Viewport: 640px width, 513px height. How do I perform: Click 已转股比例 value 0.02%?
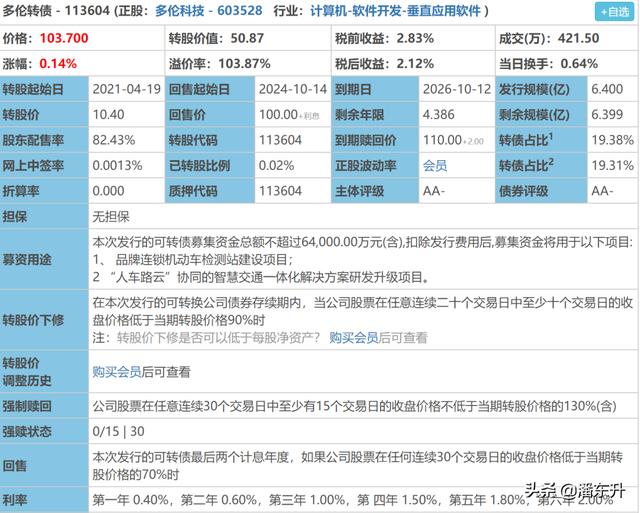[276, 166]
